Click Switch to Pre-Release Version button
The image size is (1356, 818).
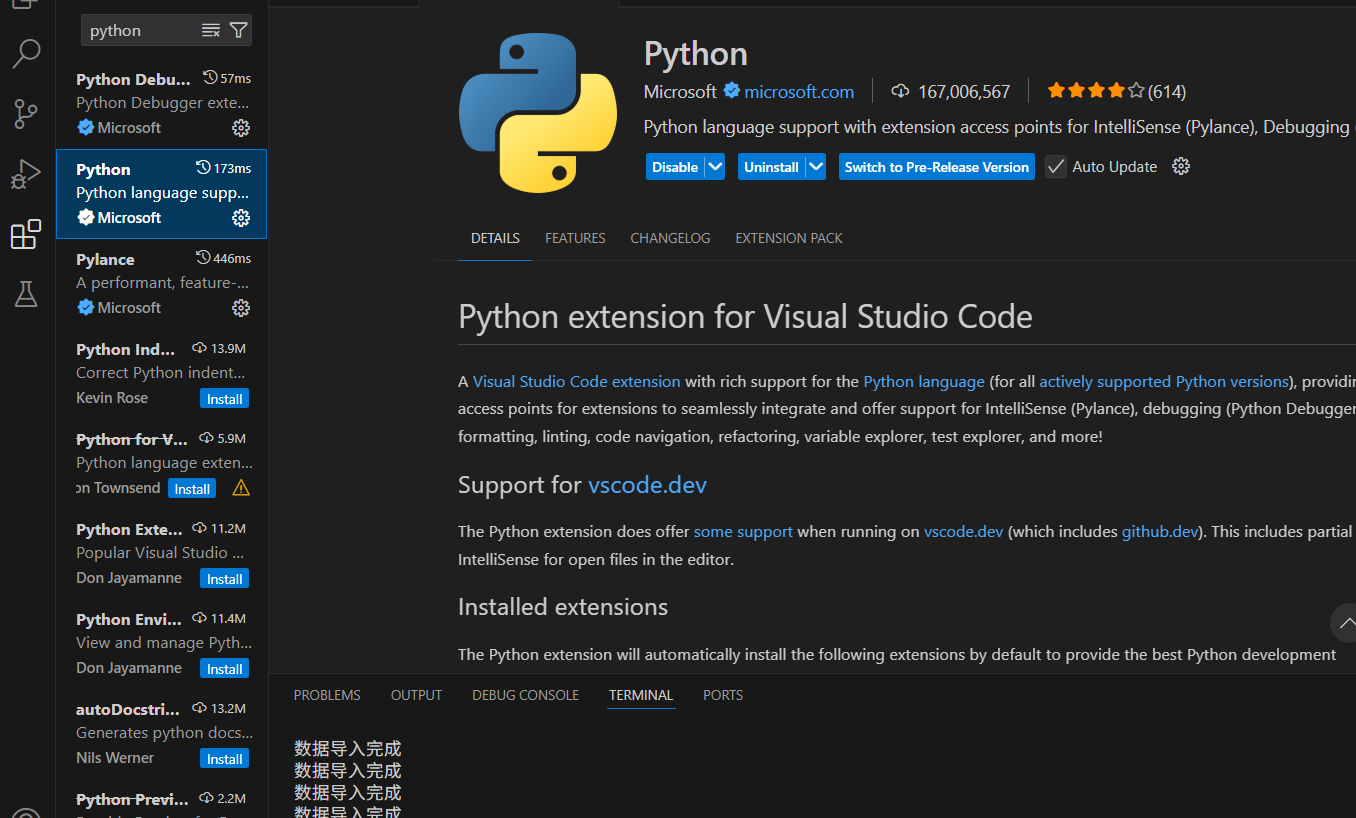click(936, 167)
